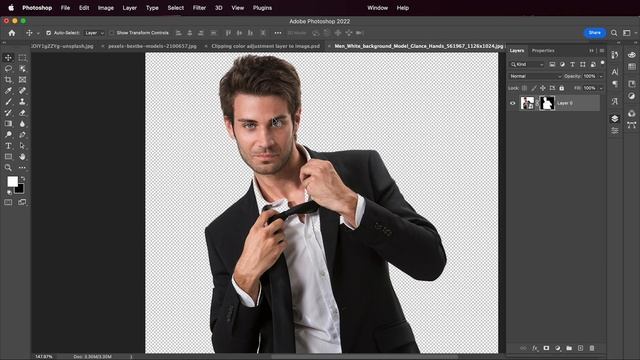The image size is (640, 360).
Task: Select the Spot Healing Brush tool
Action: [x=22, y=91]
